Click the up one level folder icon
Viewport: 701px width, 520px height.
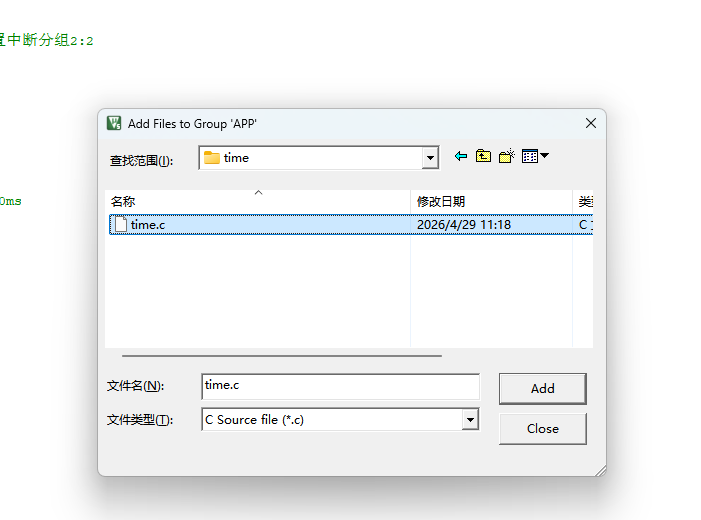(483, 156)
